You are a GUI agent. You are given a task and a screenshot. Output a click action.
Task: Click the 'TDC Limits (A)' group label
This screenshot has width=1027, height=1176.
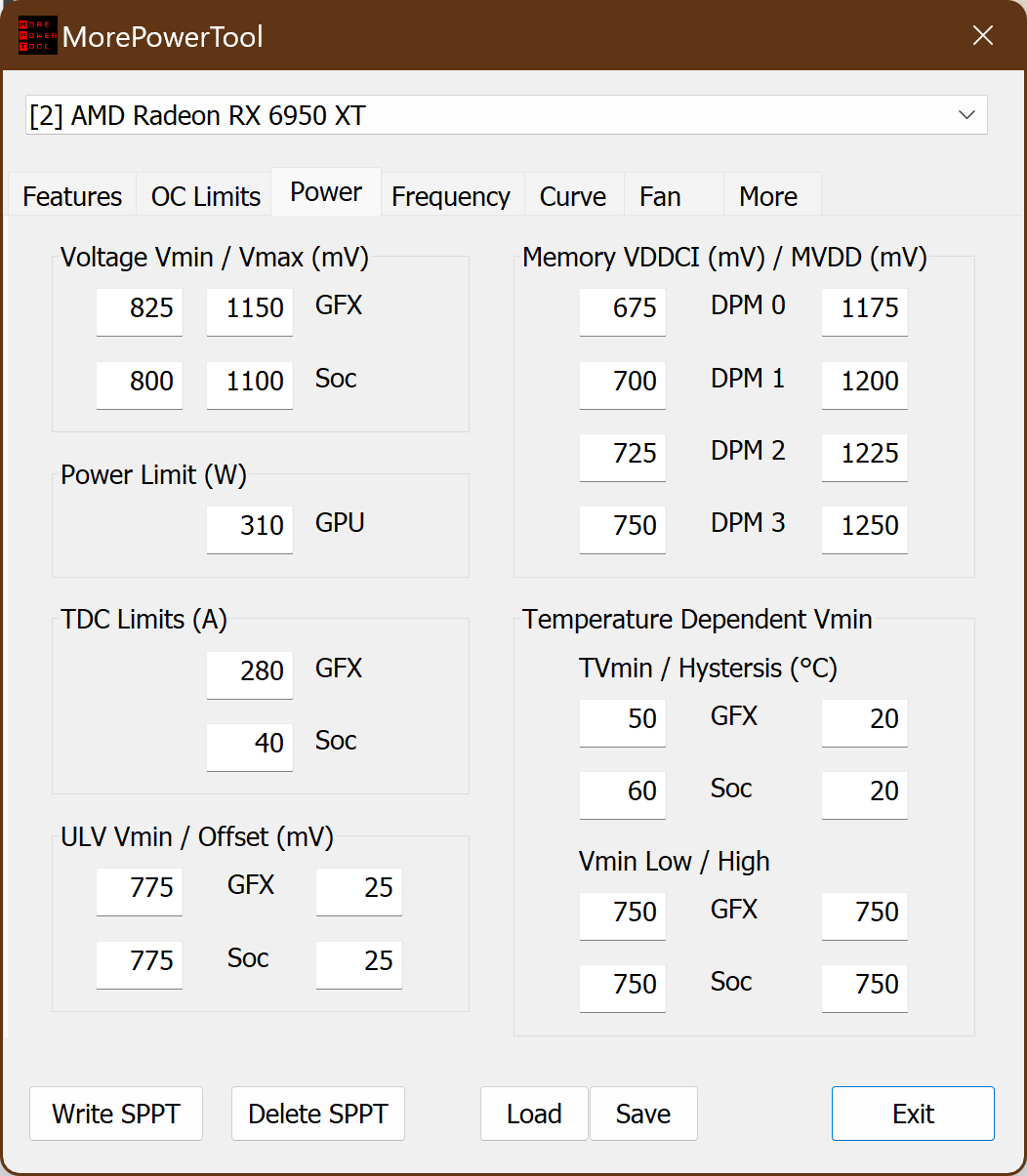[x=144, y=620]
